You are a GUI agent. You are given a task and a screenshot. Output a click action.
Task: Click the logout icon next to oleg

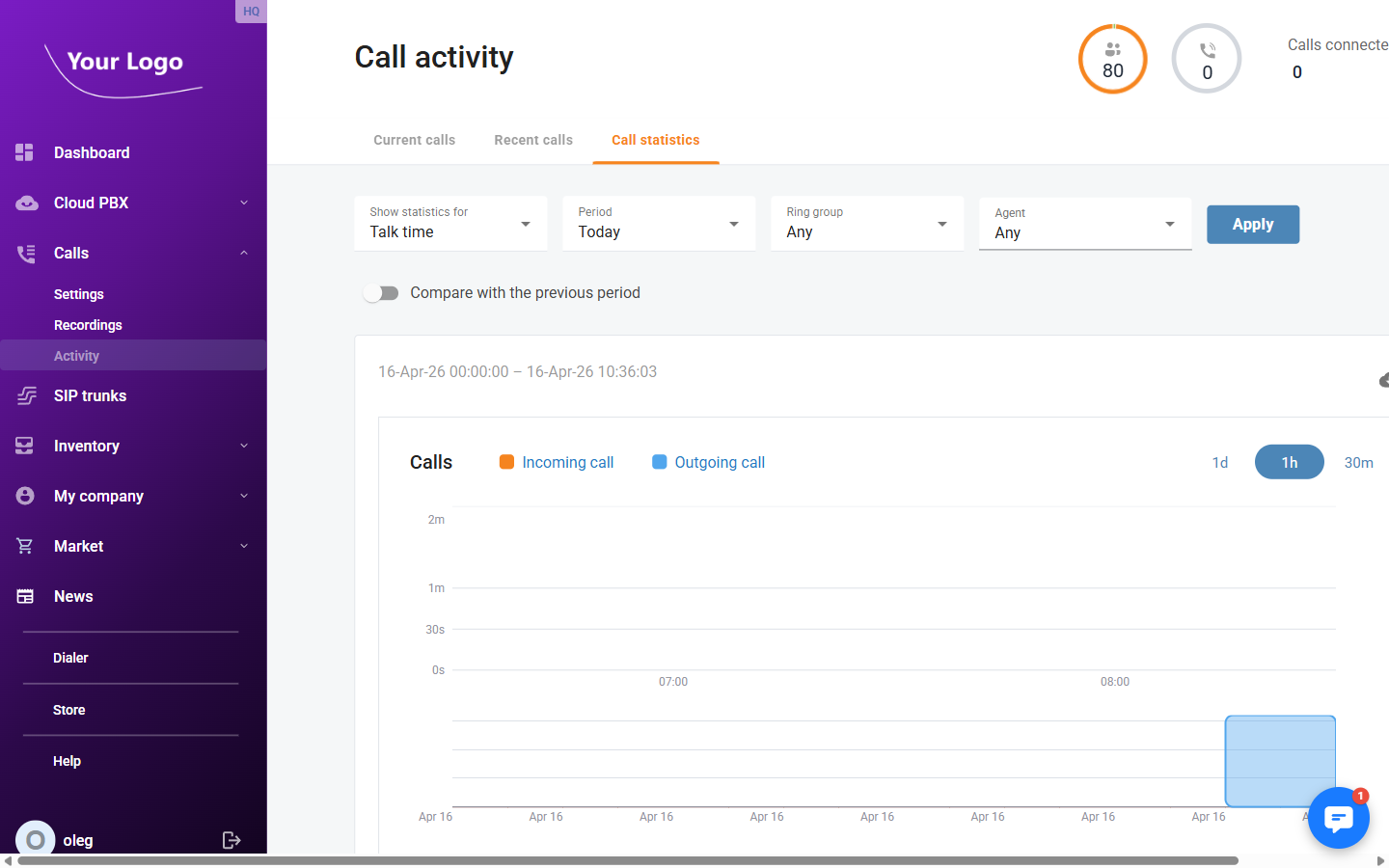(x=231, y=840)
